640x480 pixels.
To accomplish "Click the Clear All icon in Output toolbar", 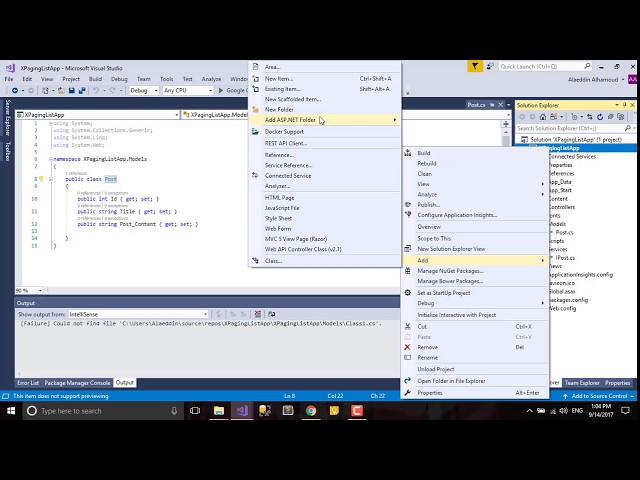I will [258, 314].
